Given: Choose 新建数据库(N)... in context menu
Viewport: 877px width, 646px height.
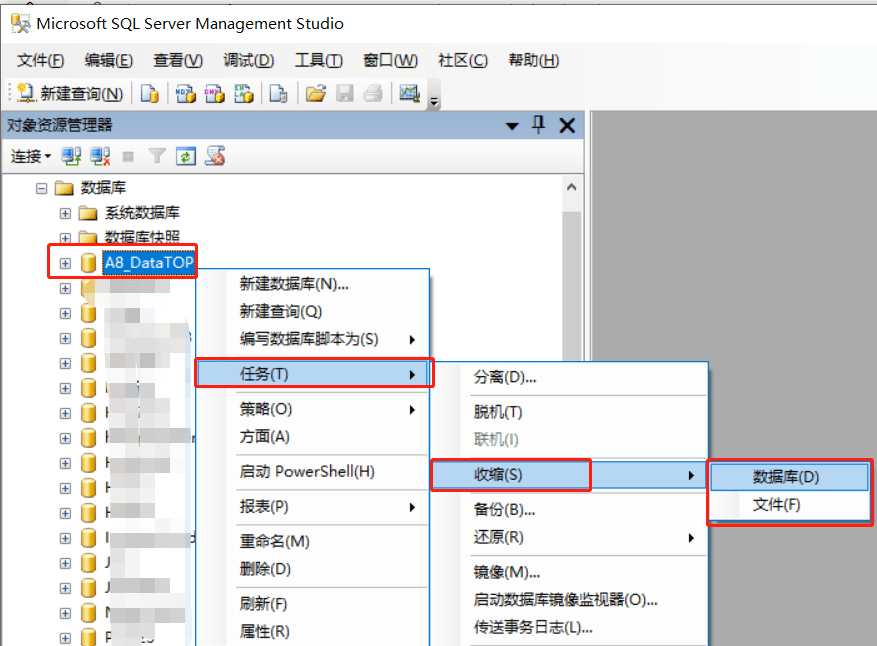Looking at the screenshot, I should (x=313, y=284).
